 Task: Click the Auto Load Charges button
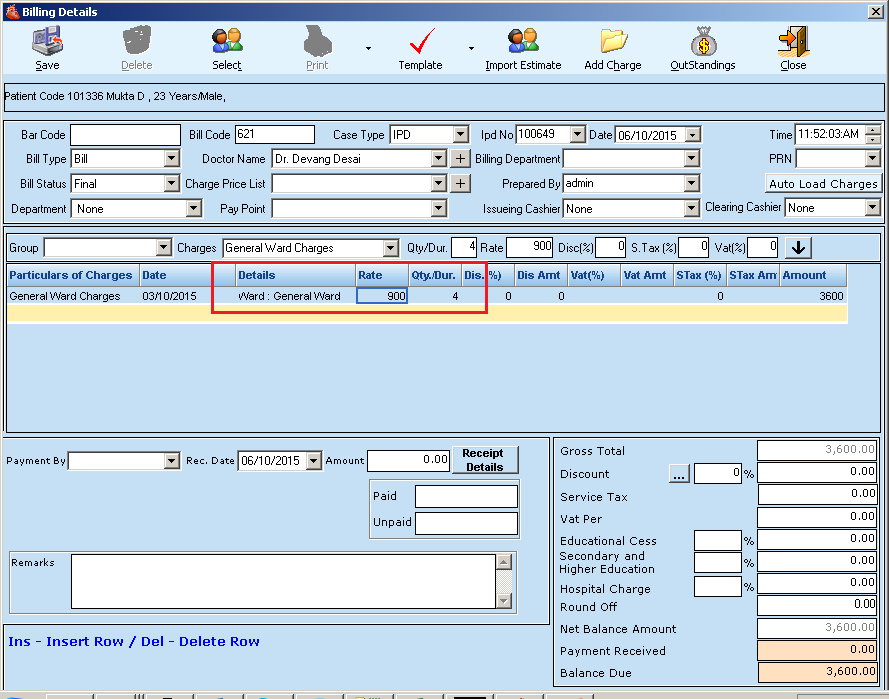[823, 184]
